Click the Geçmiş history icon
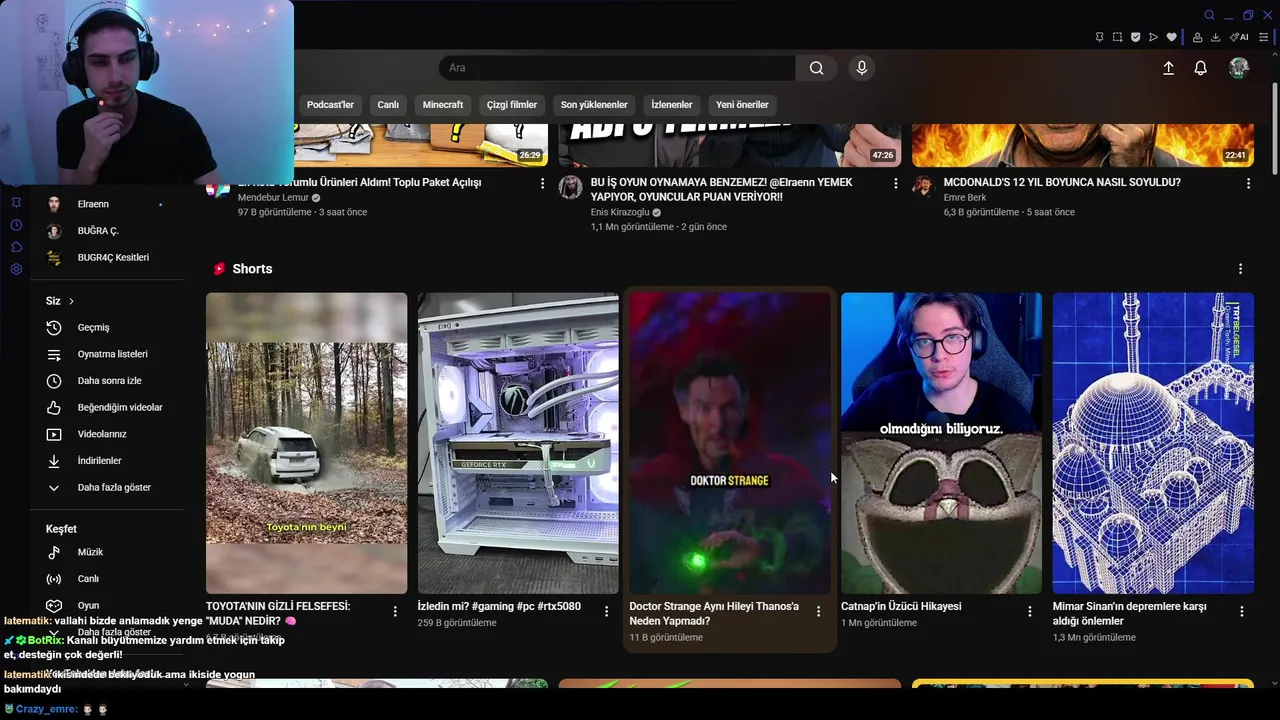This screenshot has width=1280, height=720. pyautogui.click(x=54, y=328)
